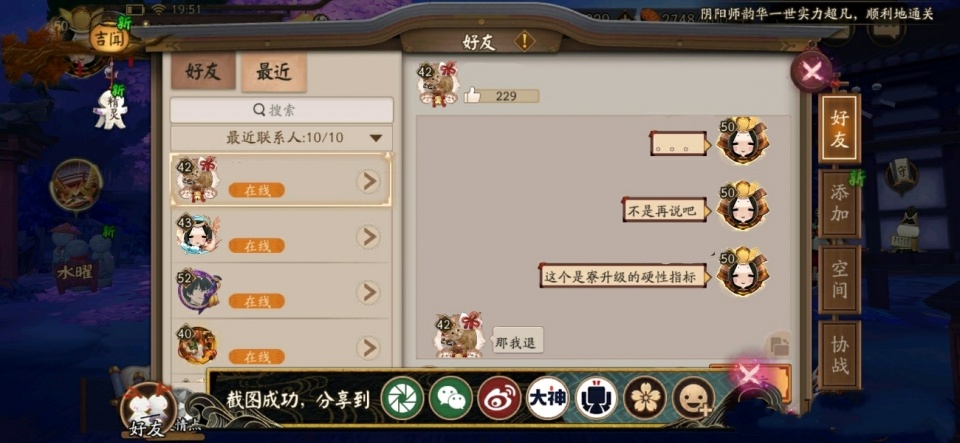Click the exclamation mark beside 好友 title
The height and width of the screenshot is (443, 960).
[x=524, y=42]
